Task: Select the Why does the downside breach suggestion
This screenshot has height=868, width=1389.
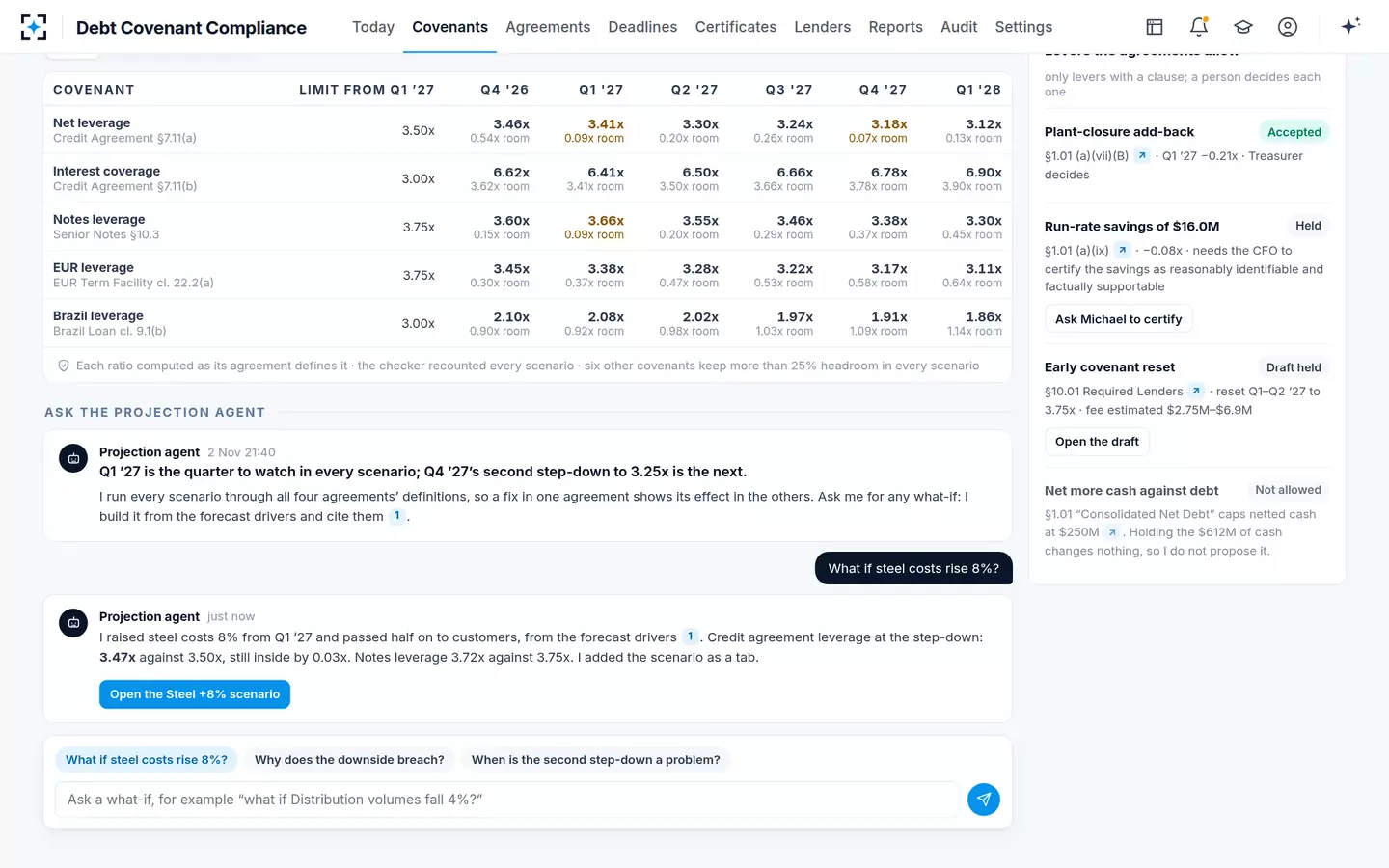Action: coord(349,760)
